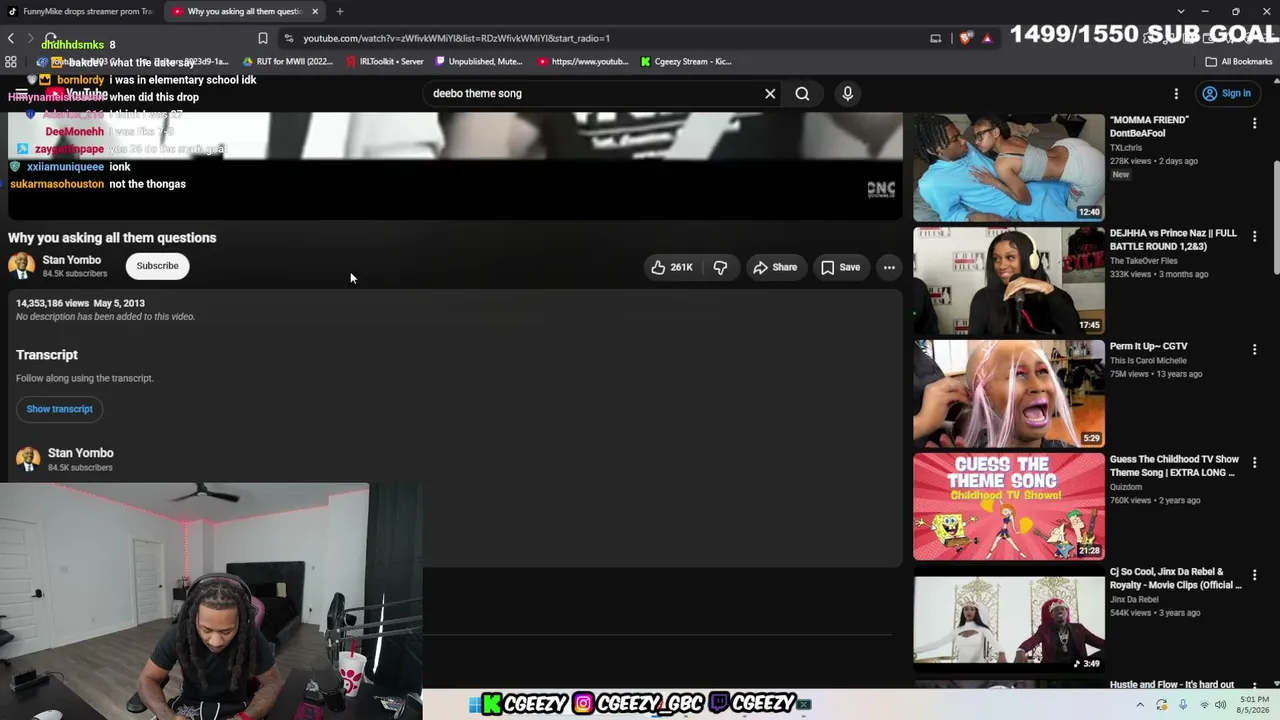Screen dimensions: 1280x720
Task: Open options for Guess The Childhood TV Show
Action: coord(1254,462)
